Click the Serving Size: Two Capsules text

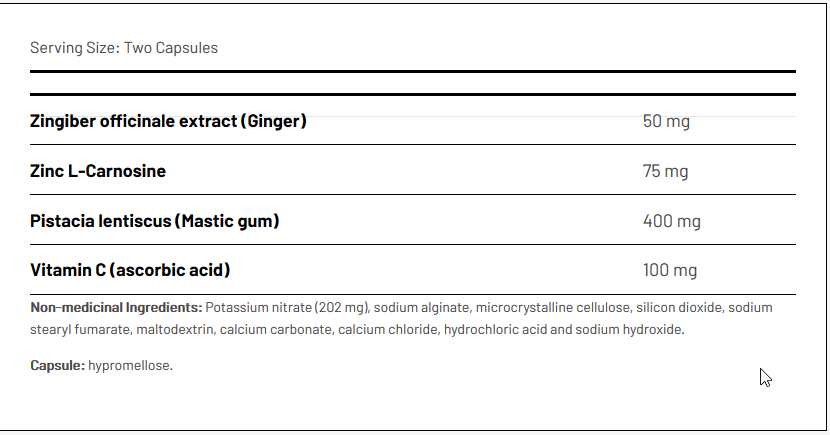124,48
